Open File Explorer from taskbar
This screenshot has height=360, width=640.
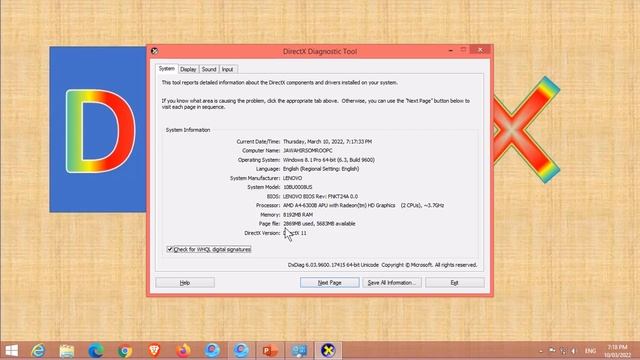pyautogui.click(x=67, y=351)
